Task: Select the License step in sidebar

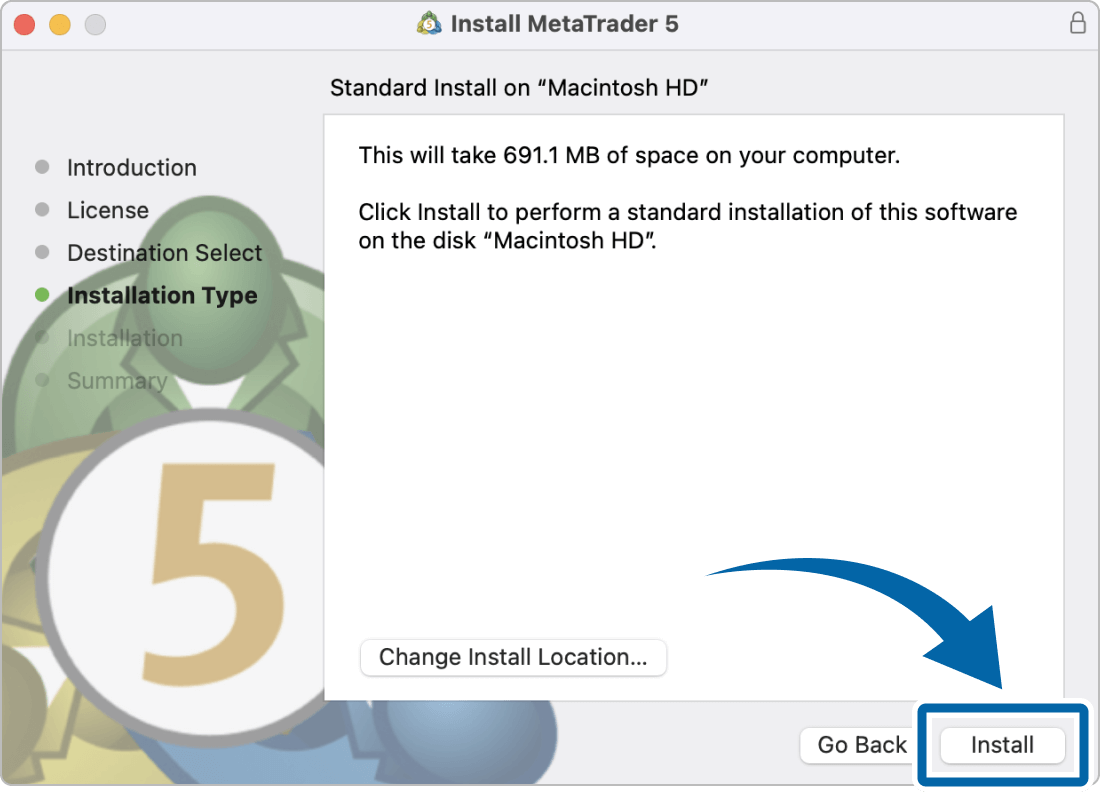Action: [108, 210]
